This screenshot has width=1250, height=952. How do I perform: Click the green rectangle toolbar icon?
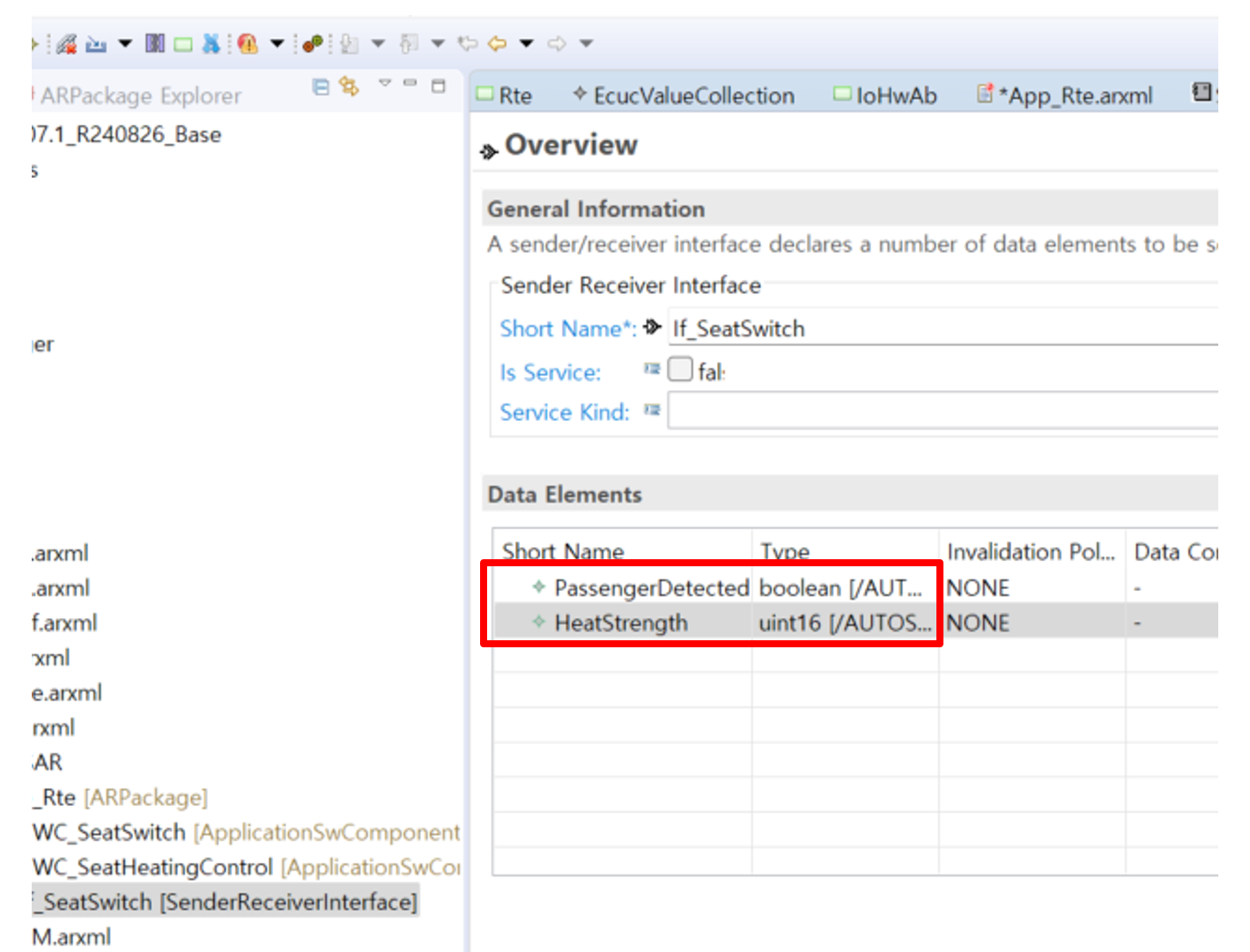click(183, 44)
